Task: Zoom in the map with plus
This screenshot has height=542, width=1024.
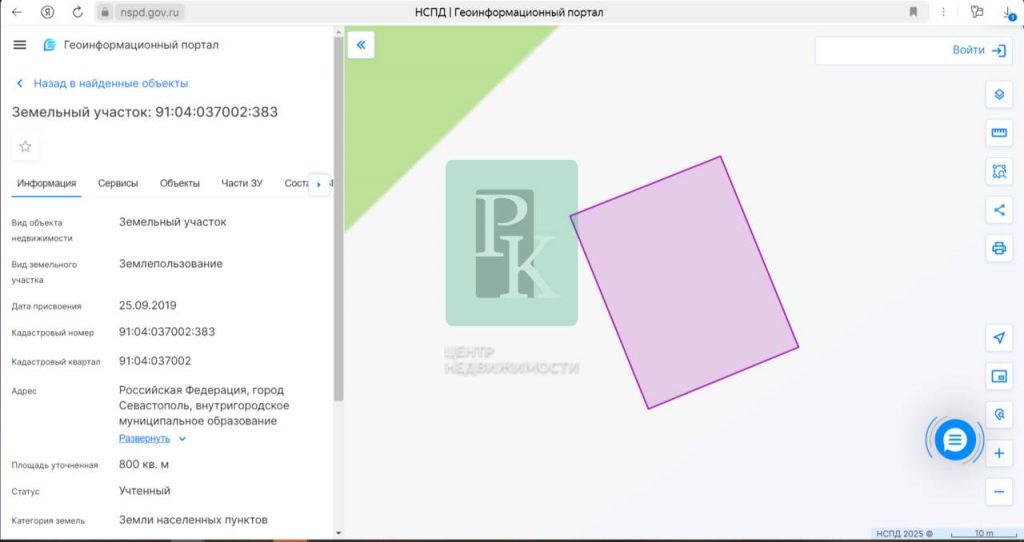Action: click(999, 453)
